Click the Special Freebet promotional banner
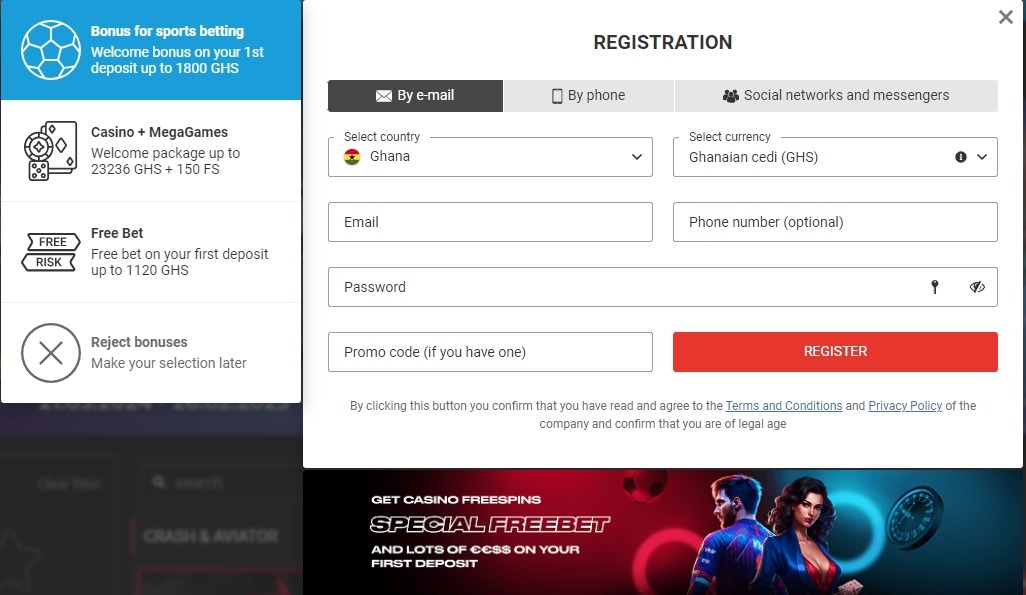Image resolution: width=1026 pixels, height=595 pixels. pyautogui.click(x=663, y=532)
